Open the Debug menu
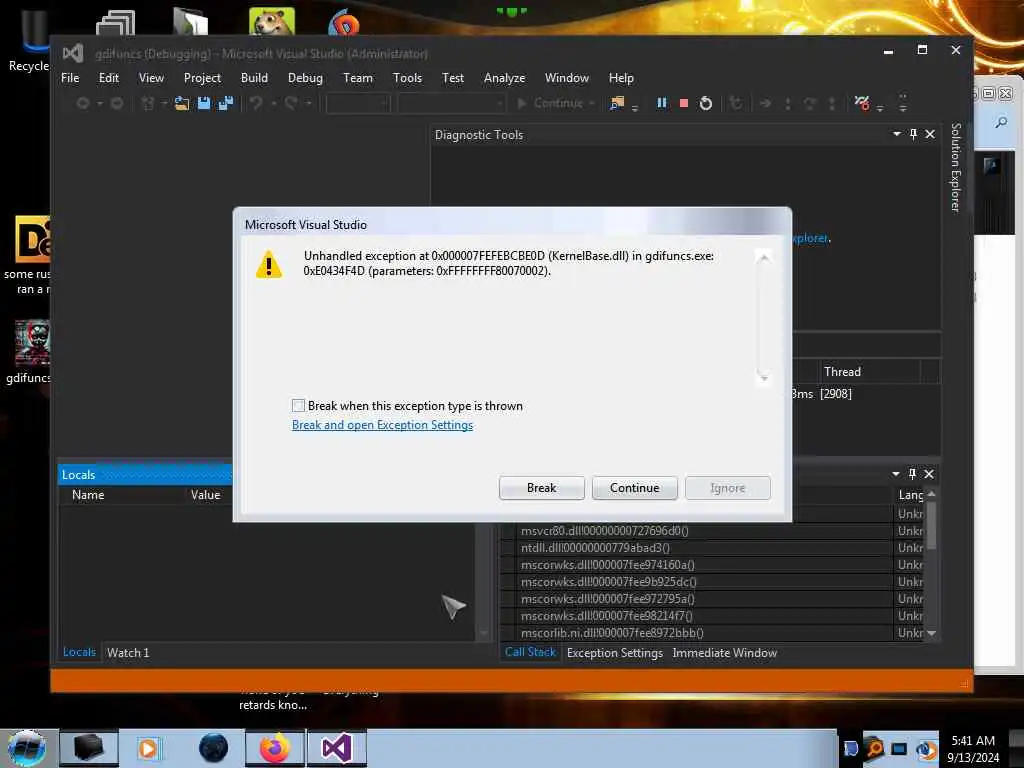 pos(305,78)
